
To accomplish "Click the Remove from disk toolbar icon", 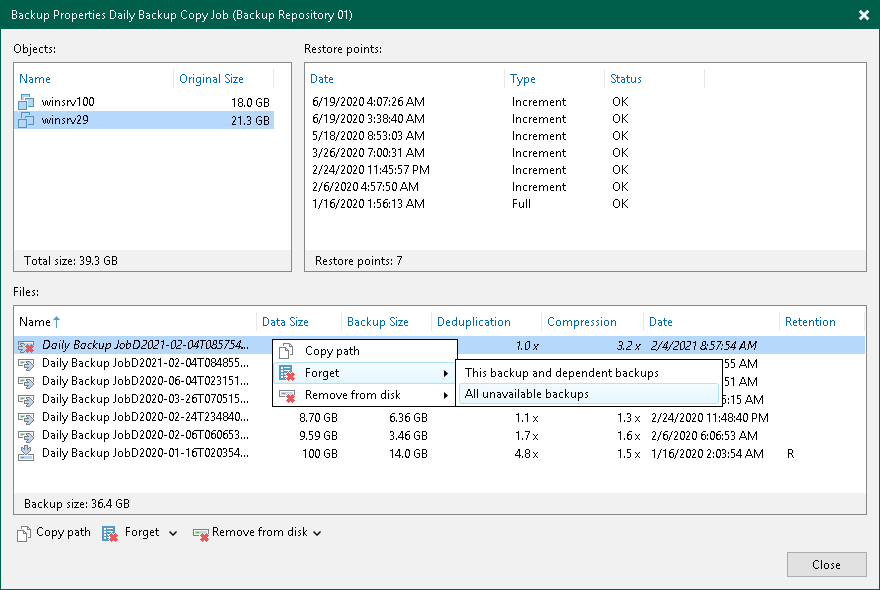I will pos(201,532).
